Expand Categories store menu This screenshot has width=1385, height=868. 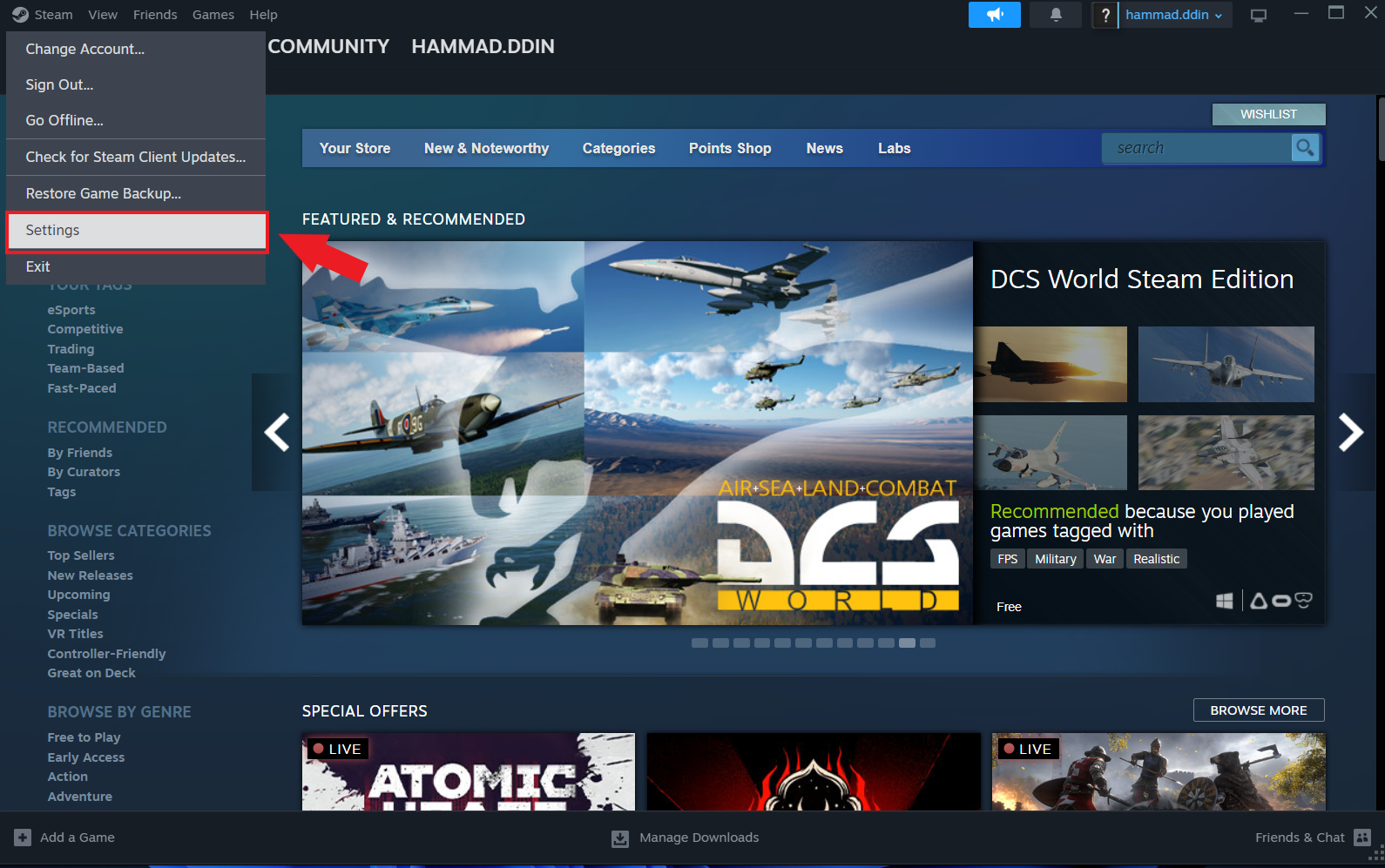coord(618,148)
